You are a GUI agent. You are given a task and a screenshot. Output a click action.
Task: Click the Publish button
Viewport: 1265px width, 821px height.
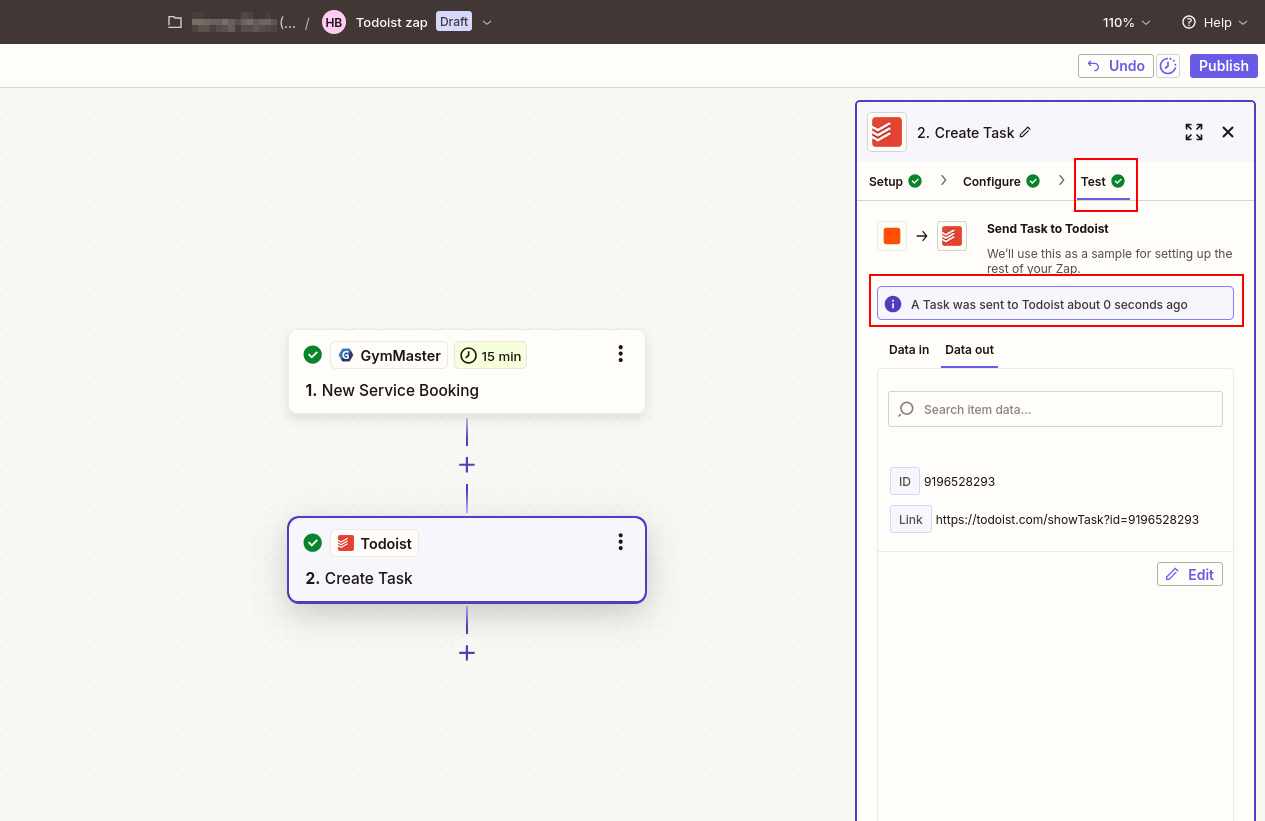coord(1223,66)
